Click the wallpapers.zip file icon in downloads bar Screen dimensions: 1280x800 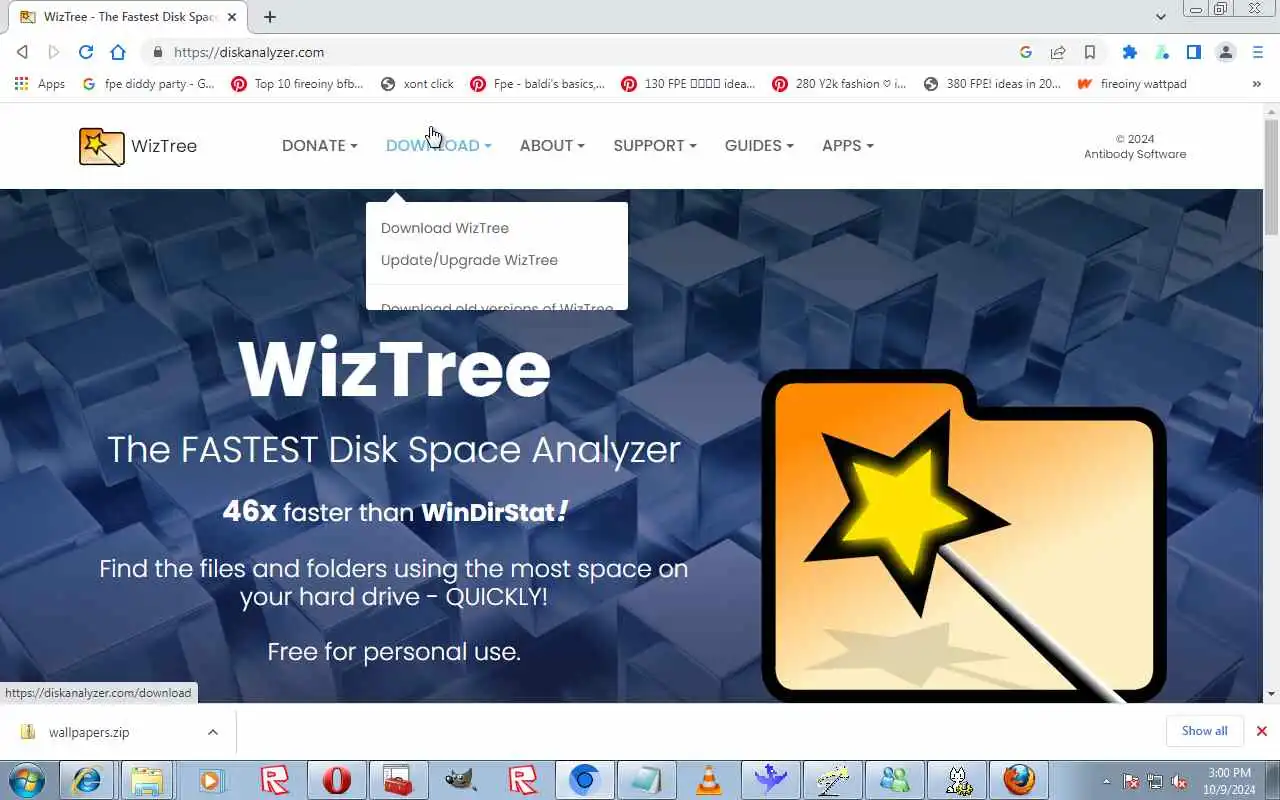28,732
